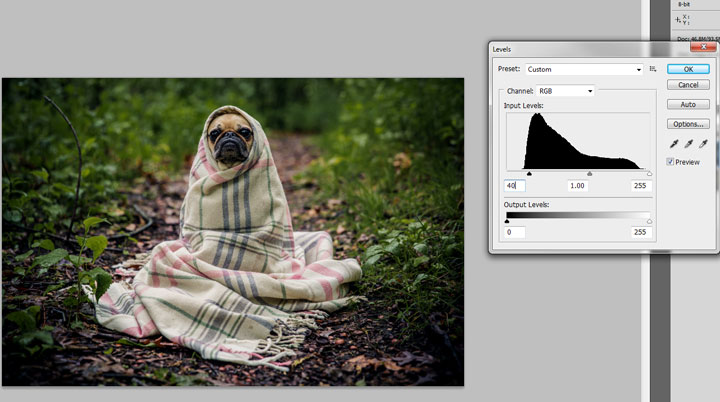Click the input highlight white slider

point(649,174)
